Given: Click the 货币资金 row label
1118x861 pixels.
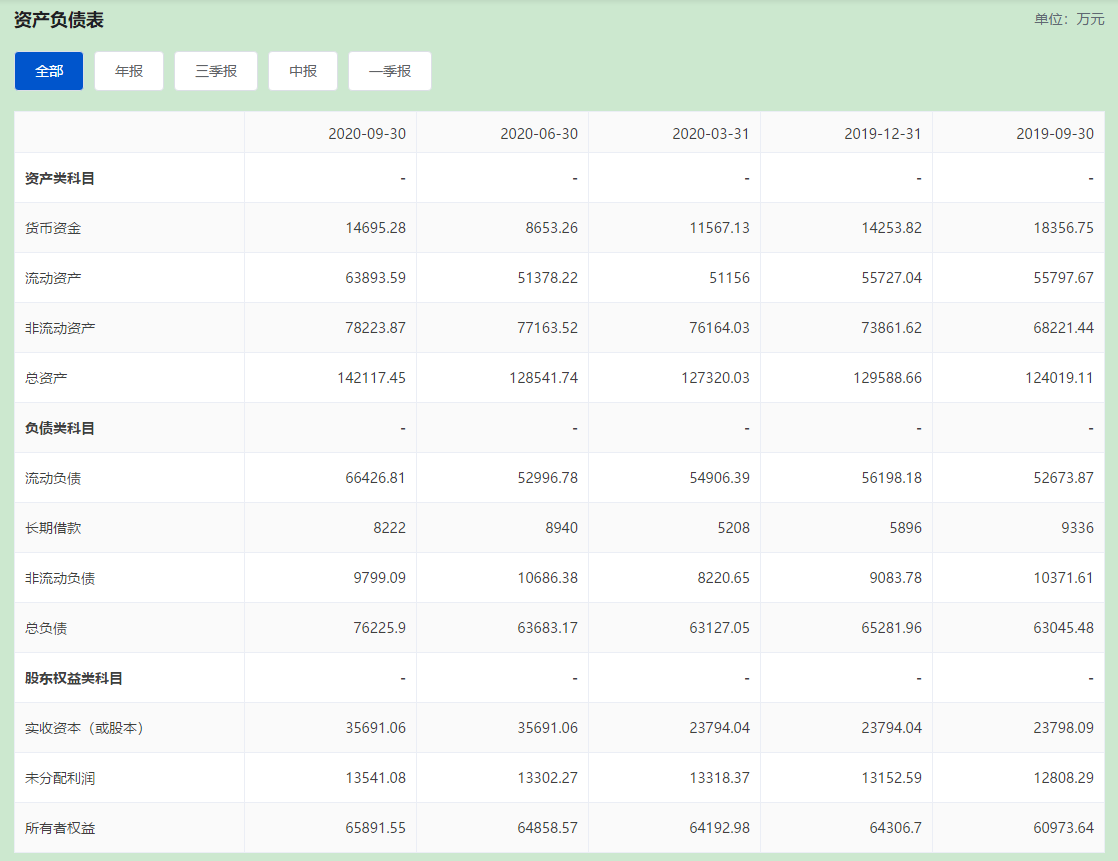Looking at the screenshot, I should [x=53, y=228].
